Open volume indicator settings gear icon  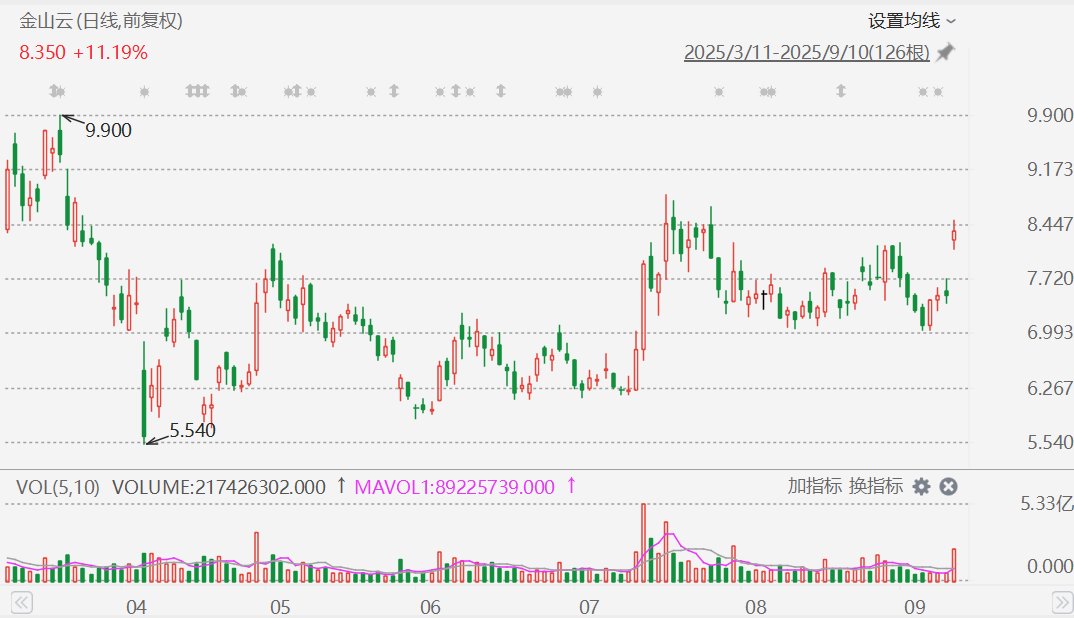pos(921,486)
